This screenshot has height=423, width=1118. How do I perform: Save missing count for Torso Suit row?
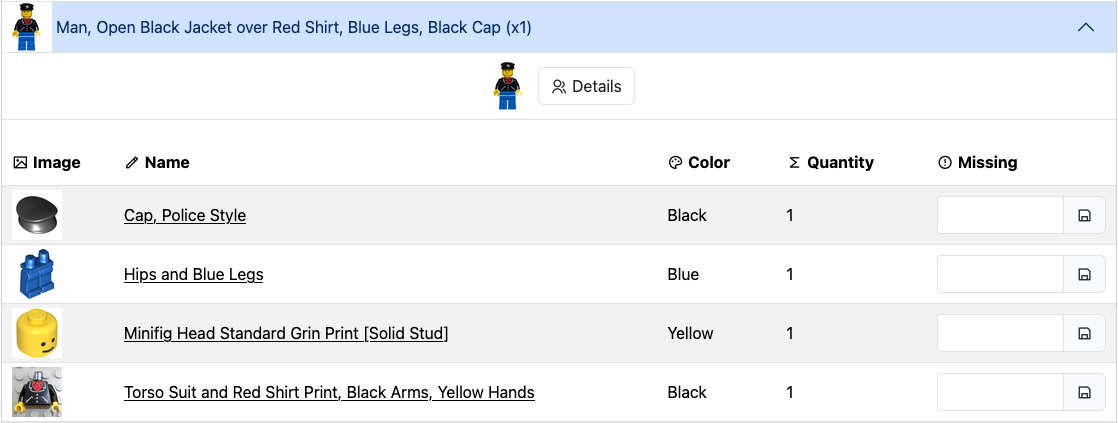[1084, 392]
